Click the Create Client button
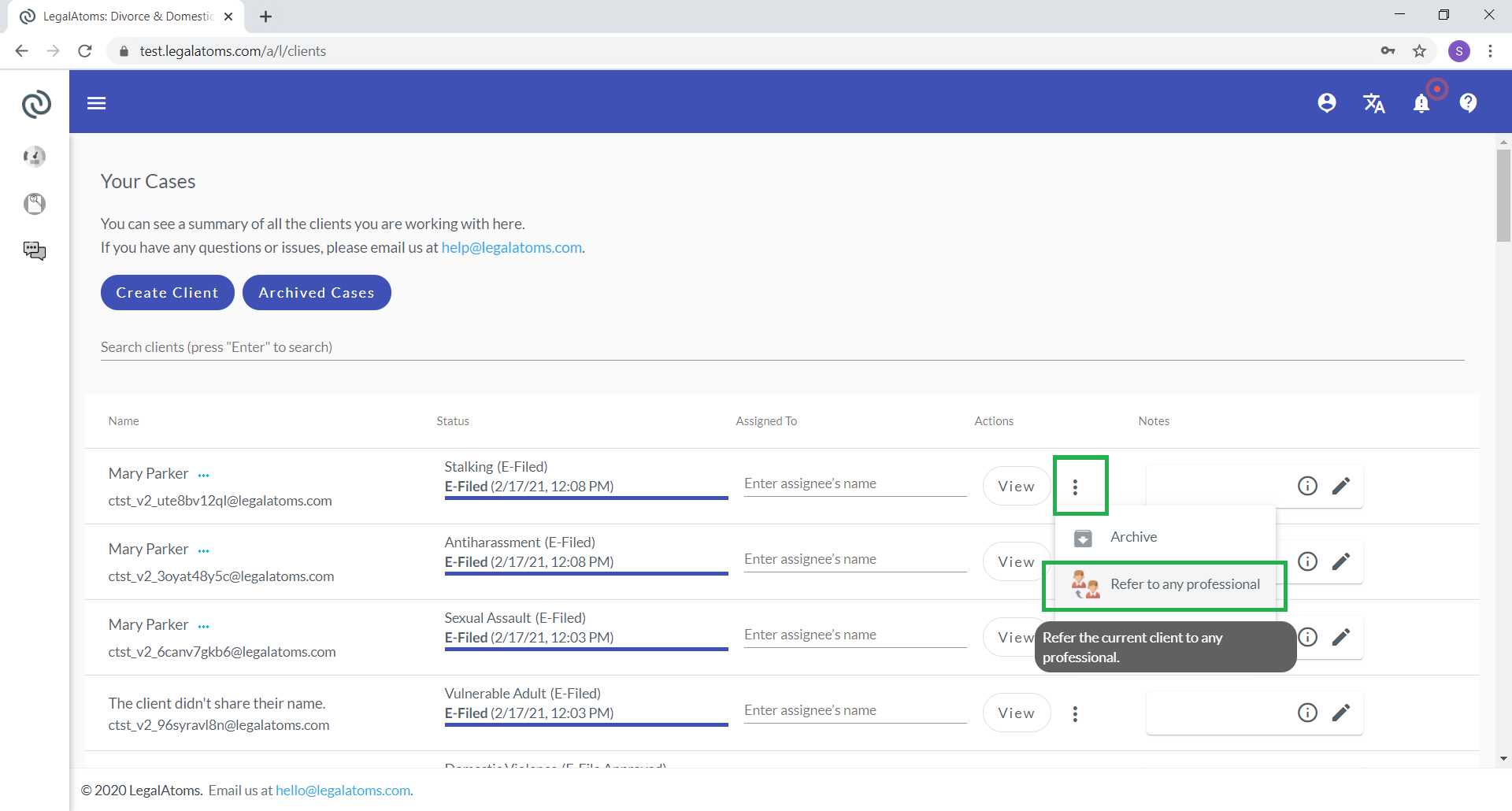1512x811 pixels. click(x=167, y=293)
